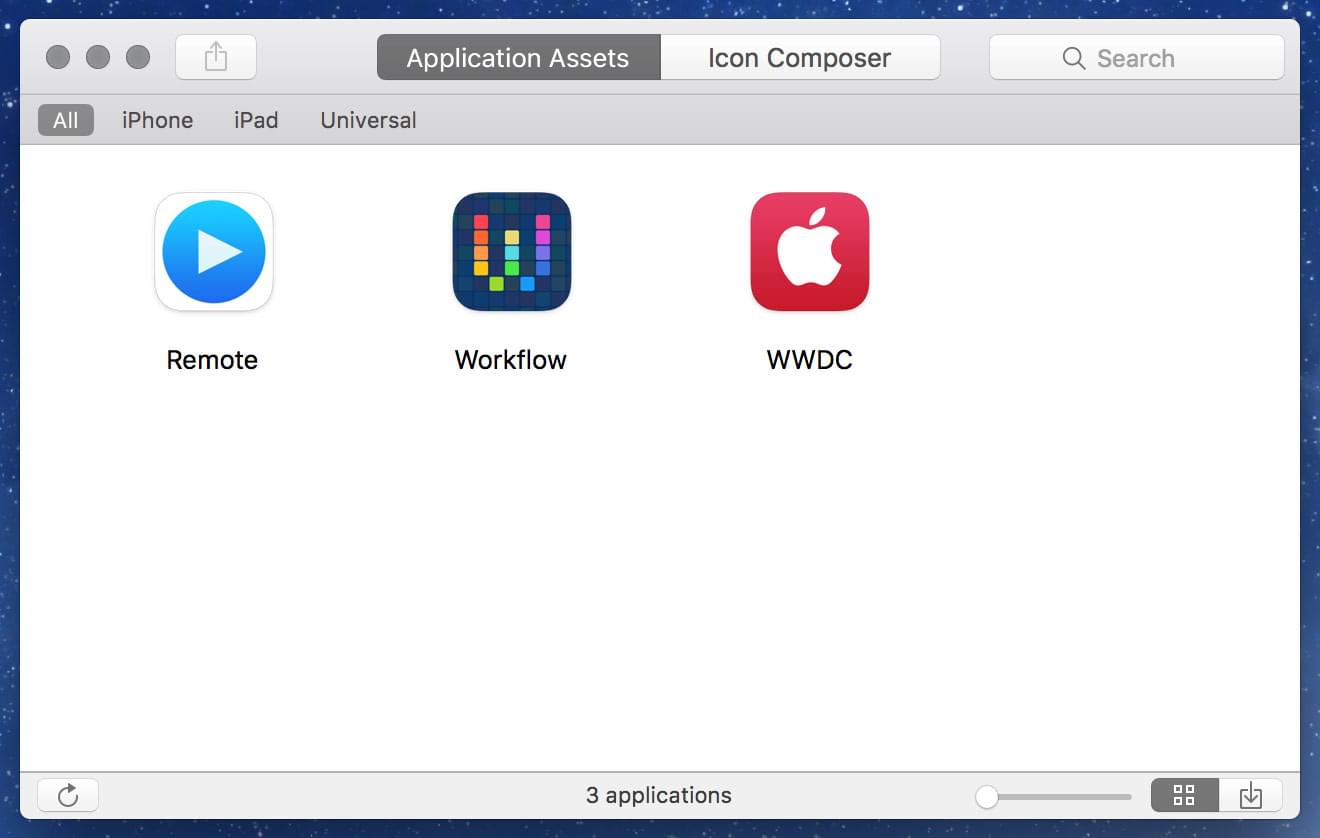This screenshot has height=838, width=1320.
Task: Open the Icon Composer tab
Action: pos(799,58)
